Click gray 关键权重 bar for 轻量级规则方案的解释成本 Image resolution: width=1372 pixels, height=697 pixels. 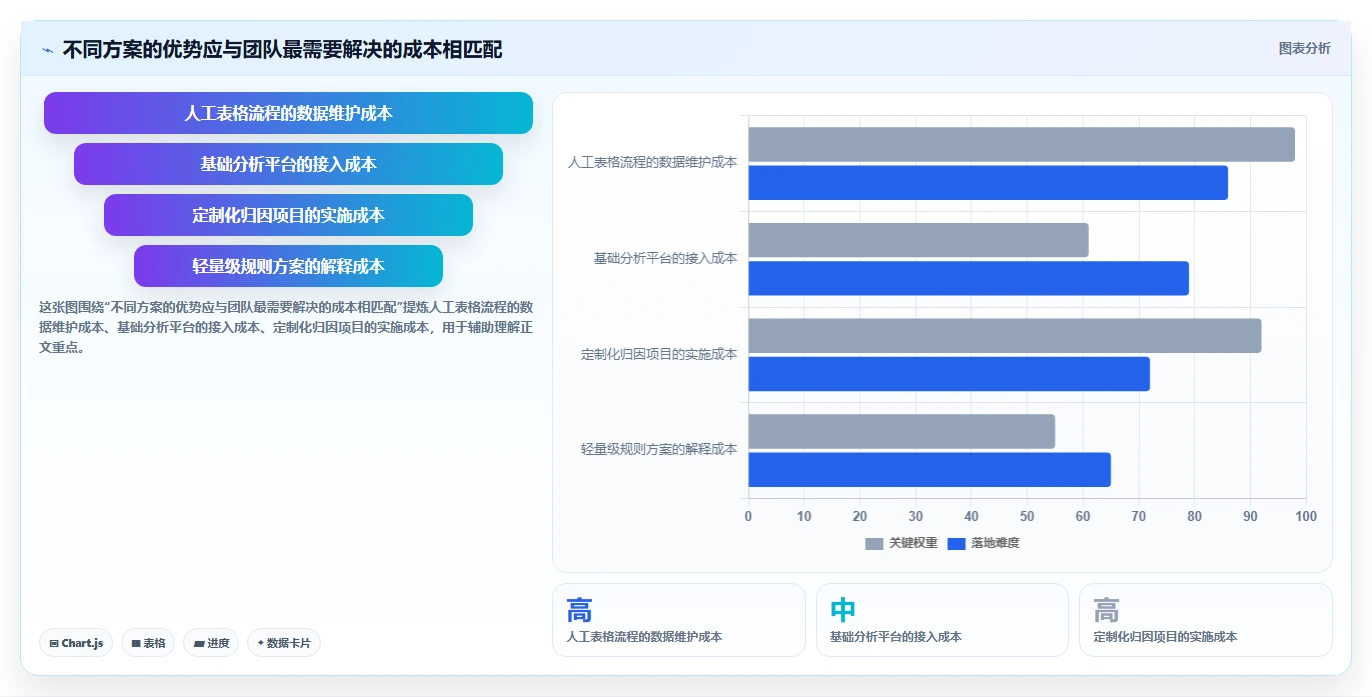point(901,431)
